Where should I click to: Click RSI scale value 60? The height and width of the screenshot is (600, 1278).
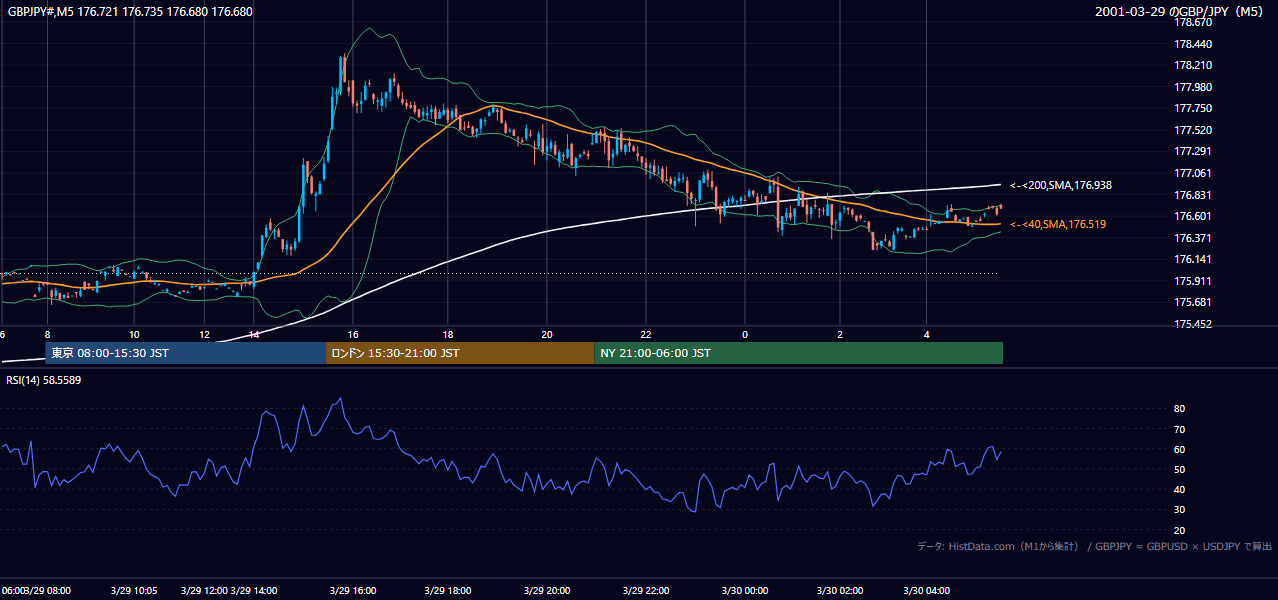click(1180, 449)
